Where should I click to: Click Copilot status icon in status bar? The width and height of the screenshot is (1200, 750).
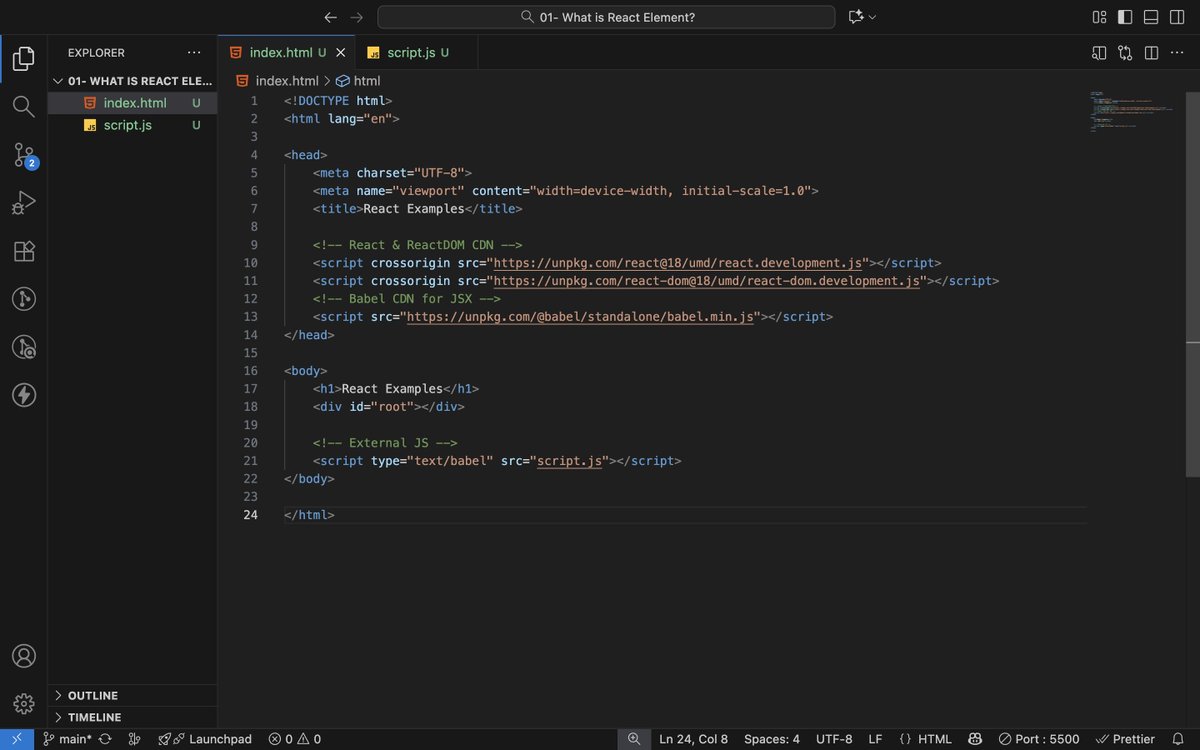pos(975,739)
